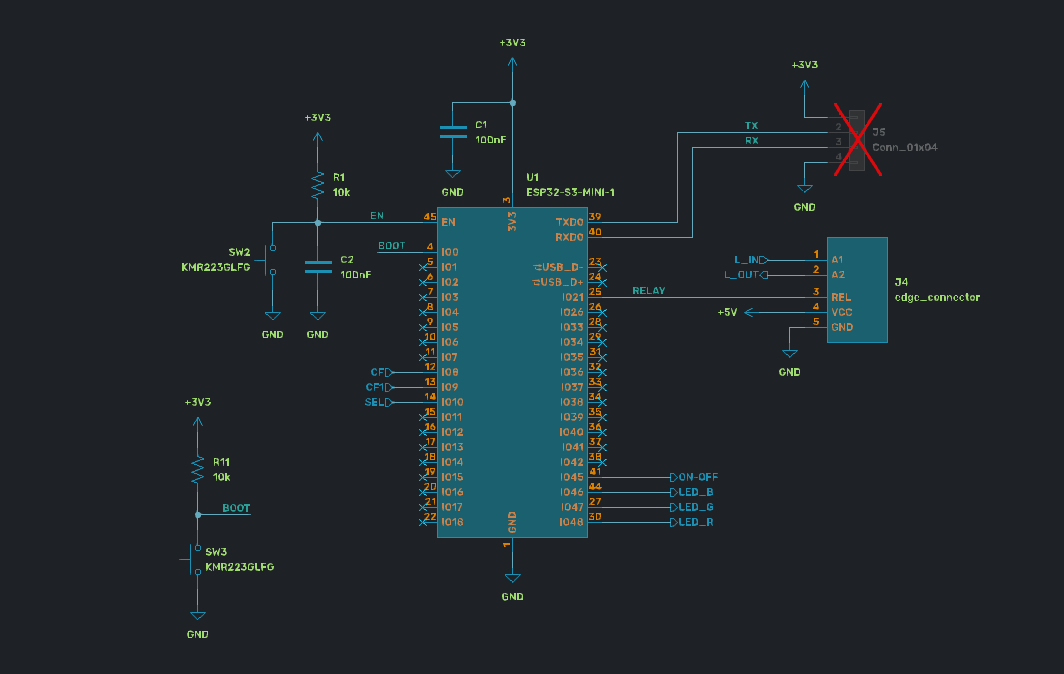Select the L_IN label near J4

[x=748, y=259]
